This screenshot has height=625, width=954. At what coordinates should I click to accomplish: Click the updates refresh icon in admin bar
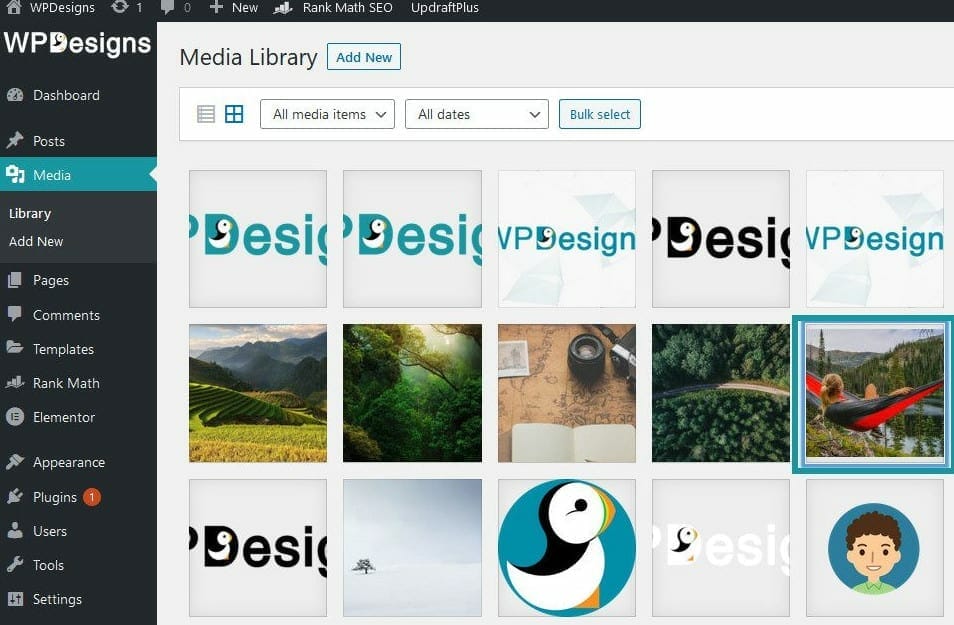pyautogui.click(x=120, y=7)
